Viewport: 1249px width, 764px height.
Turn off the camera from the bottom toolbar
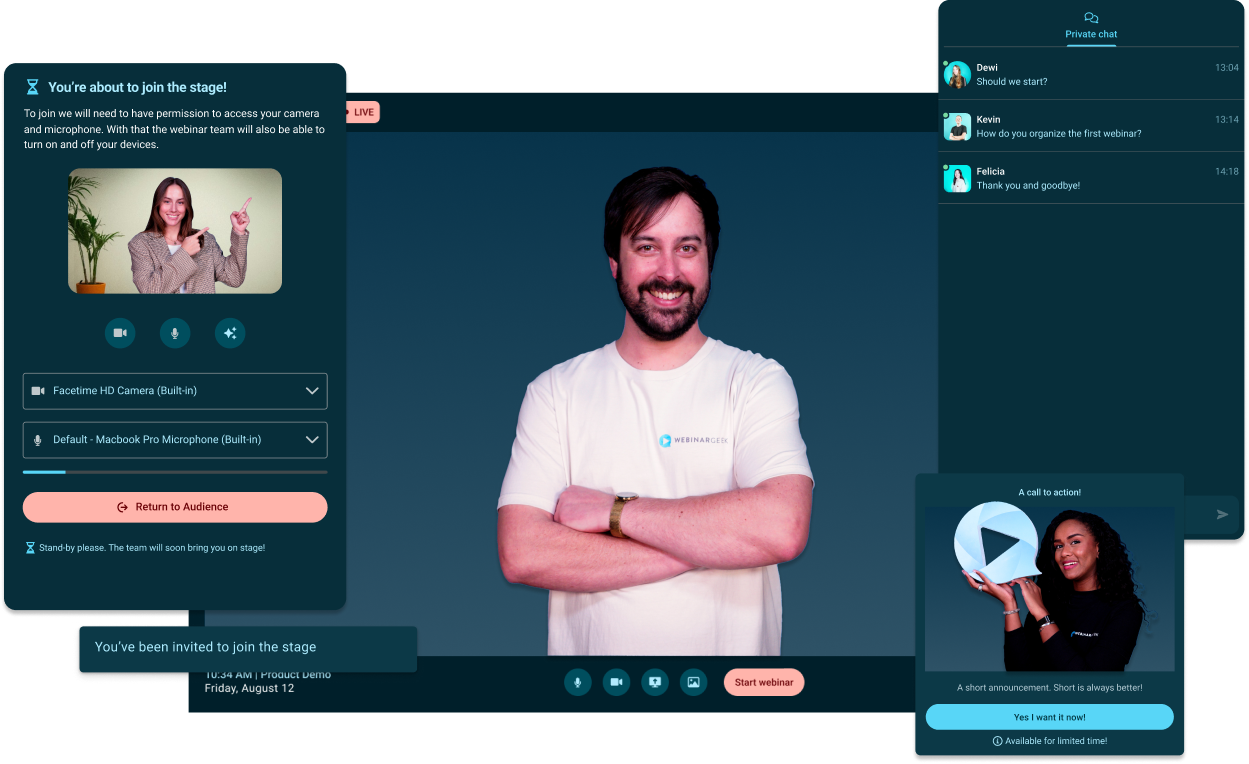(616, 682)
